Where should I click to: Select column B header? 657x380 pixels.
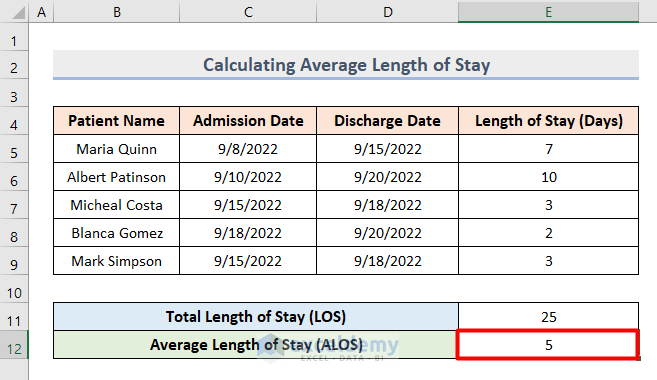(x=116, y=12)
